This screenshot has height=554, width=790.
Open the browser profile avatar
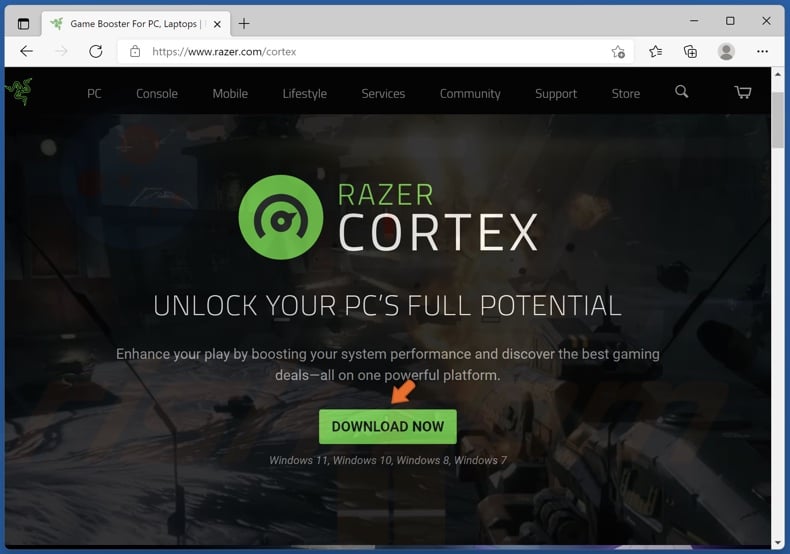726,51
